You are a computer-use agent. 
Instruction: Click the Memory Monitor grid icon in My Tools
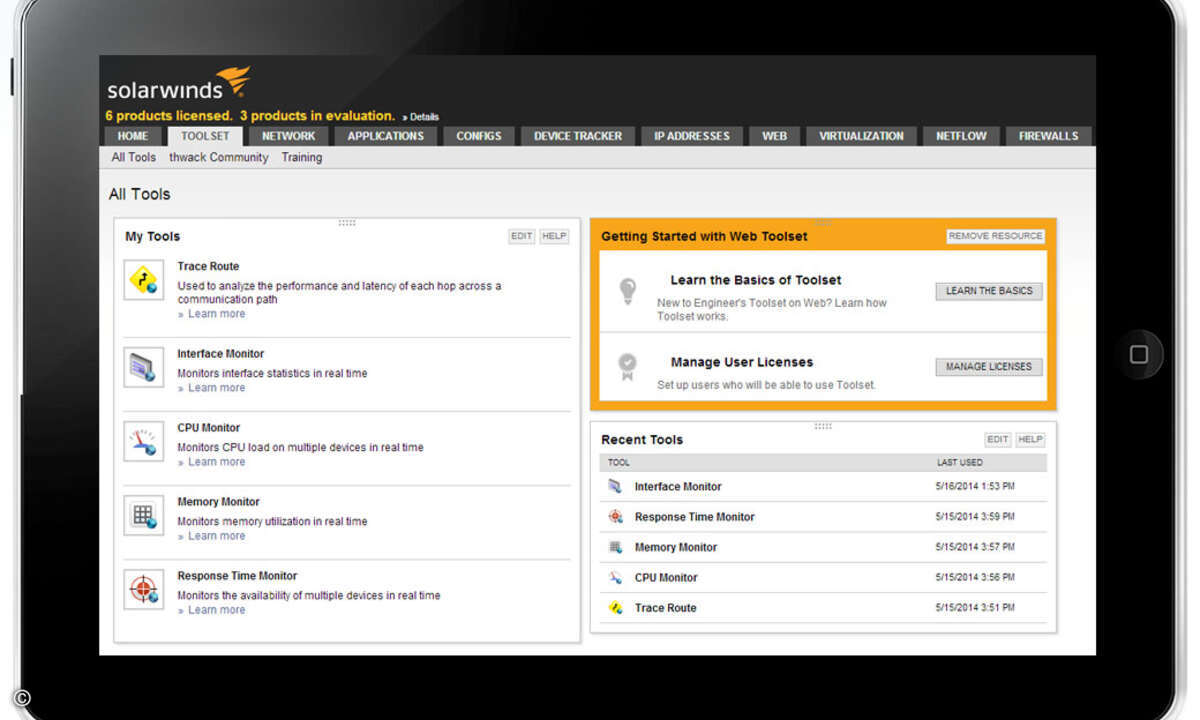[144, 516]
